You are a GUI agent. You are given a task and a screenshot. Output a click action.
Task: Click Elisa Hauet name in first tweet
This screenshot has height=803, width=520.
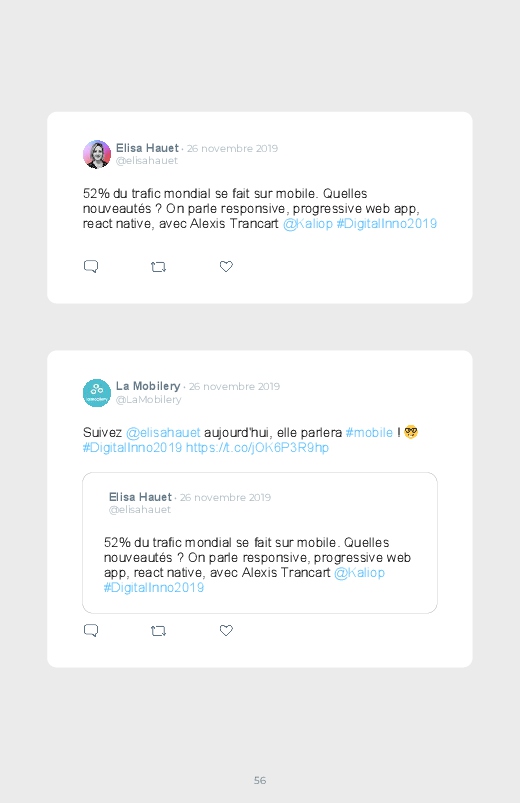click(147, 148)
